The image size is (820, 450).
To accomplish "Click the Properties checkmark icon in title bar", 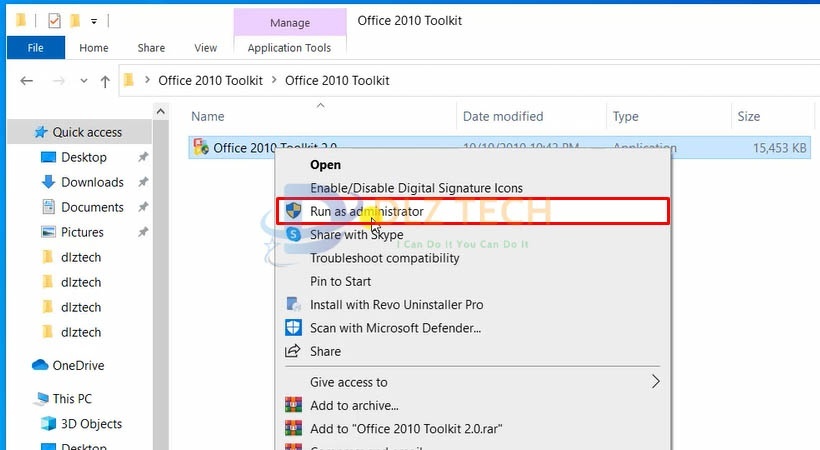I will pos(54,21).
